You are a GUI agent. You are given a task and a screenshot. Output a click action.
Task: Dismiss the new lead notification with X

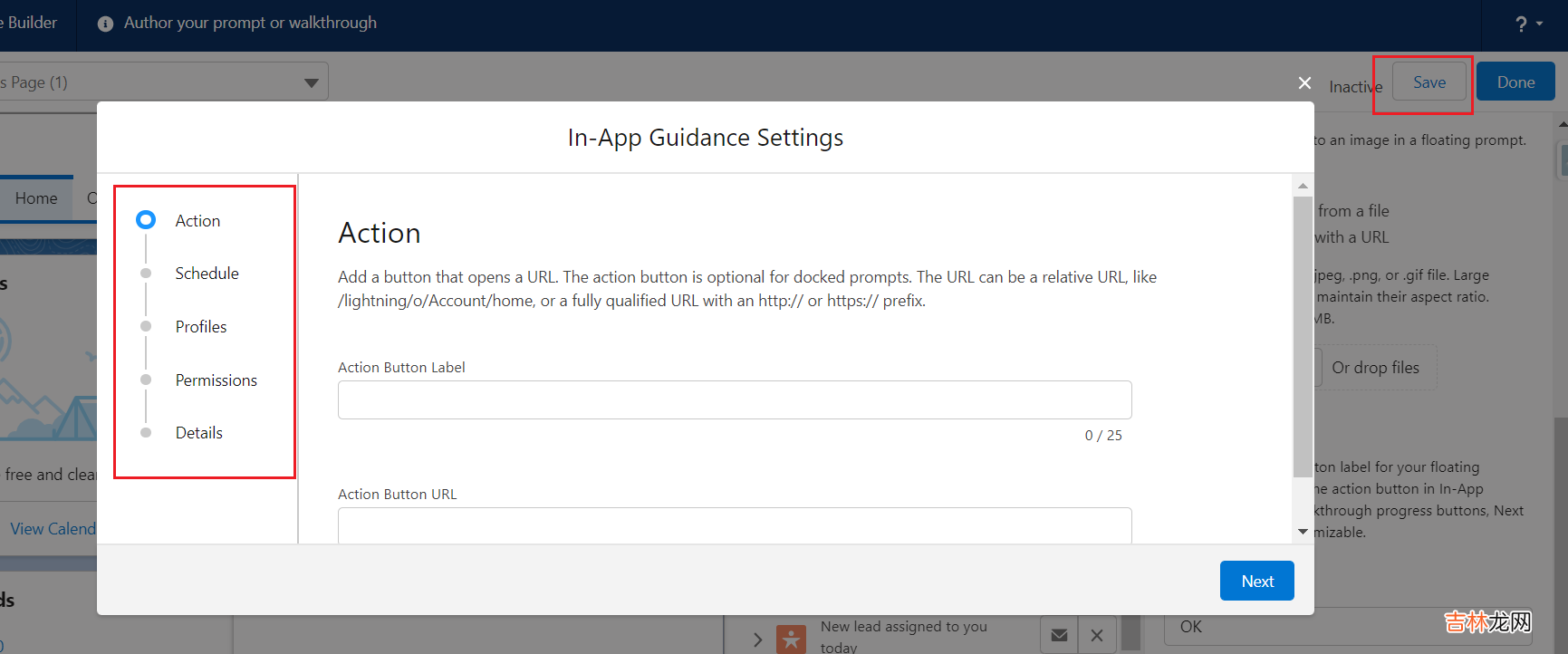(1097, 635)
